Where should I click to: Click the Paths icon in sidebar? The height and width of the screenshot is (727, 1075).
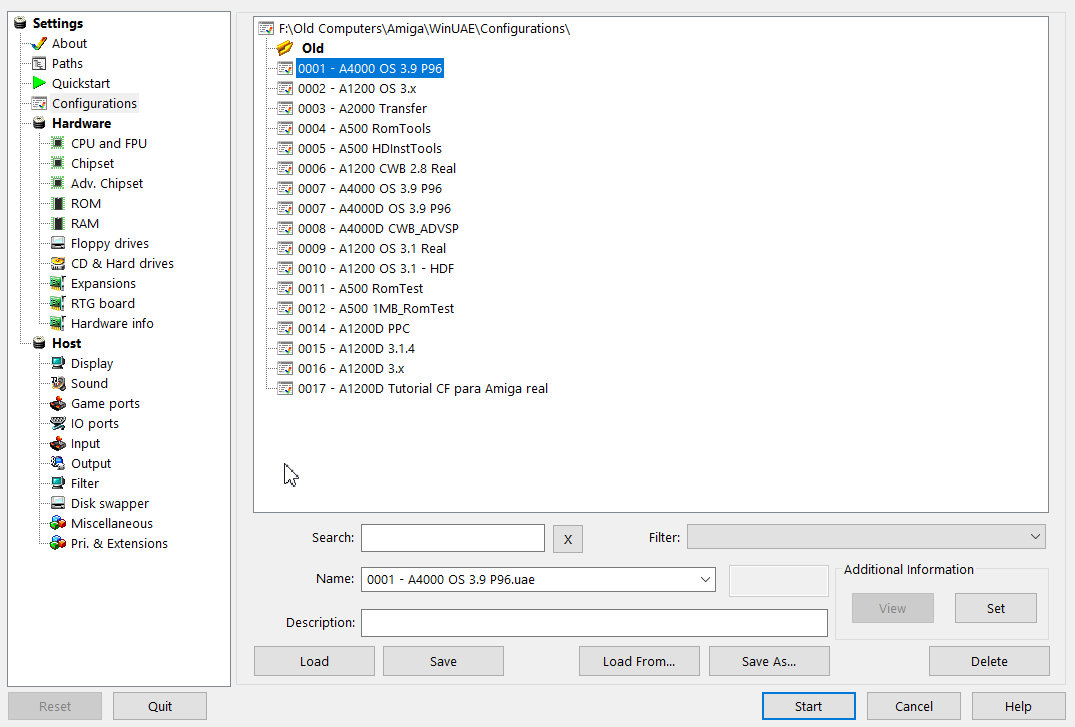point(39,64)
